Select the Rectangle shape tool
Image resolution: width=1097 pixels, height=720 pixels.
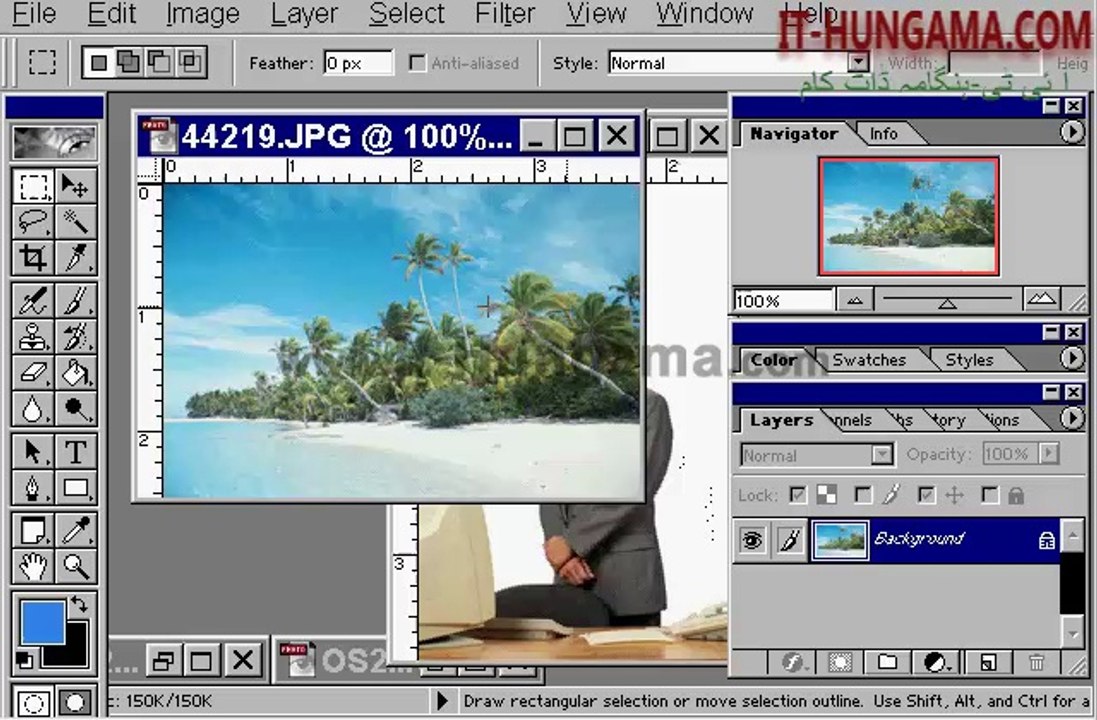coord(76,488)
